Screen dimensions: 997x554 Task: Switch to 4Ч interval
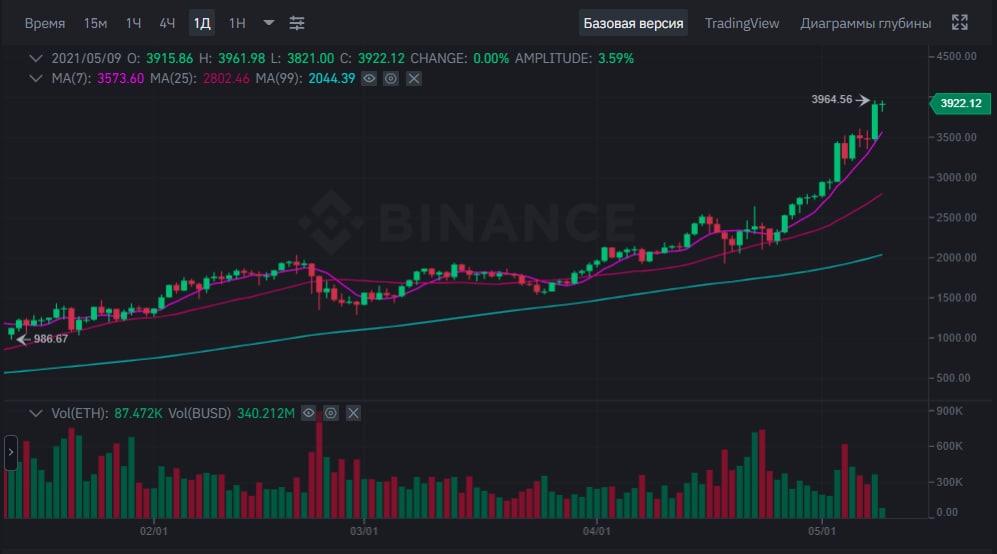pos(167,24)
